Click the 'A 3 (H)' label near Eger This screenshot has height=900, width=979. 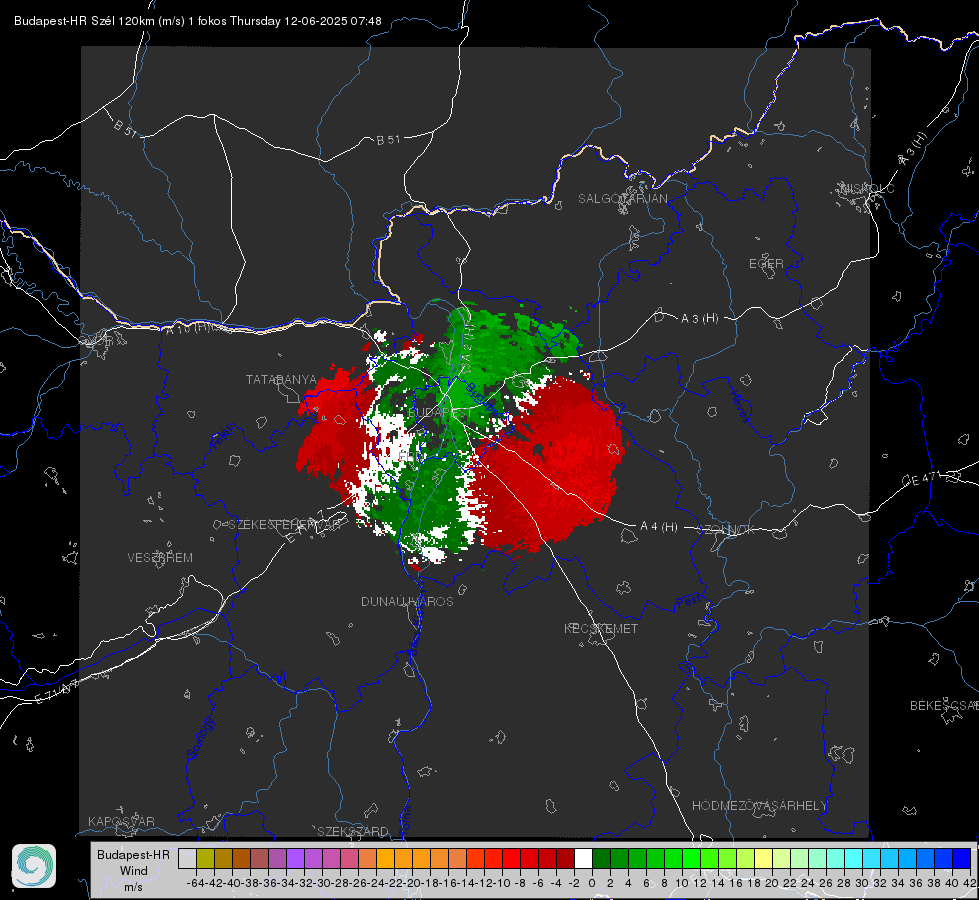tap(699, 319)
